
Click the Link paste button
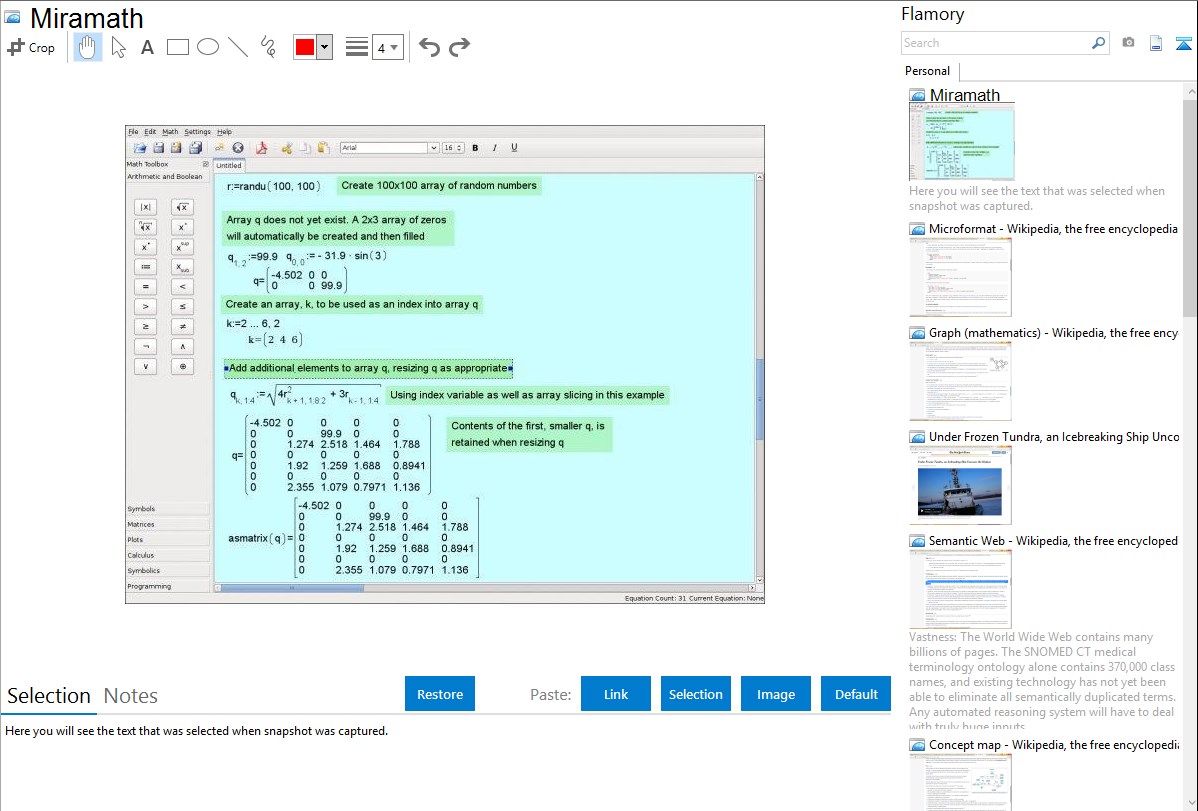coord(616,694)
